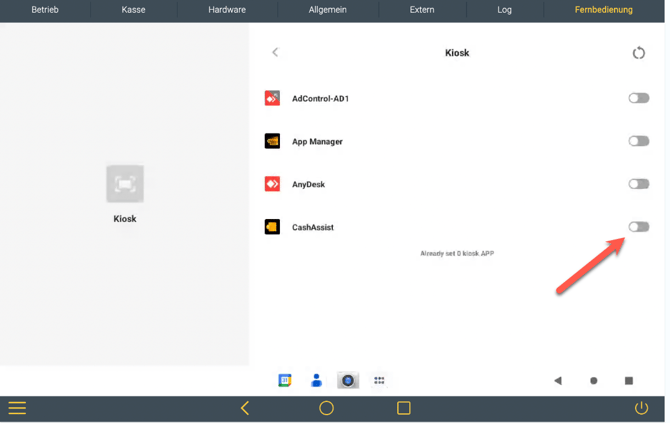Enable kiosk toggle for CashAssist

pyautogui.click(x=638, y=226)
